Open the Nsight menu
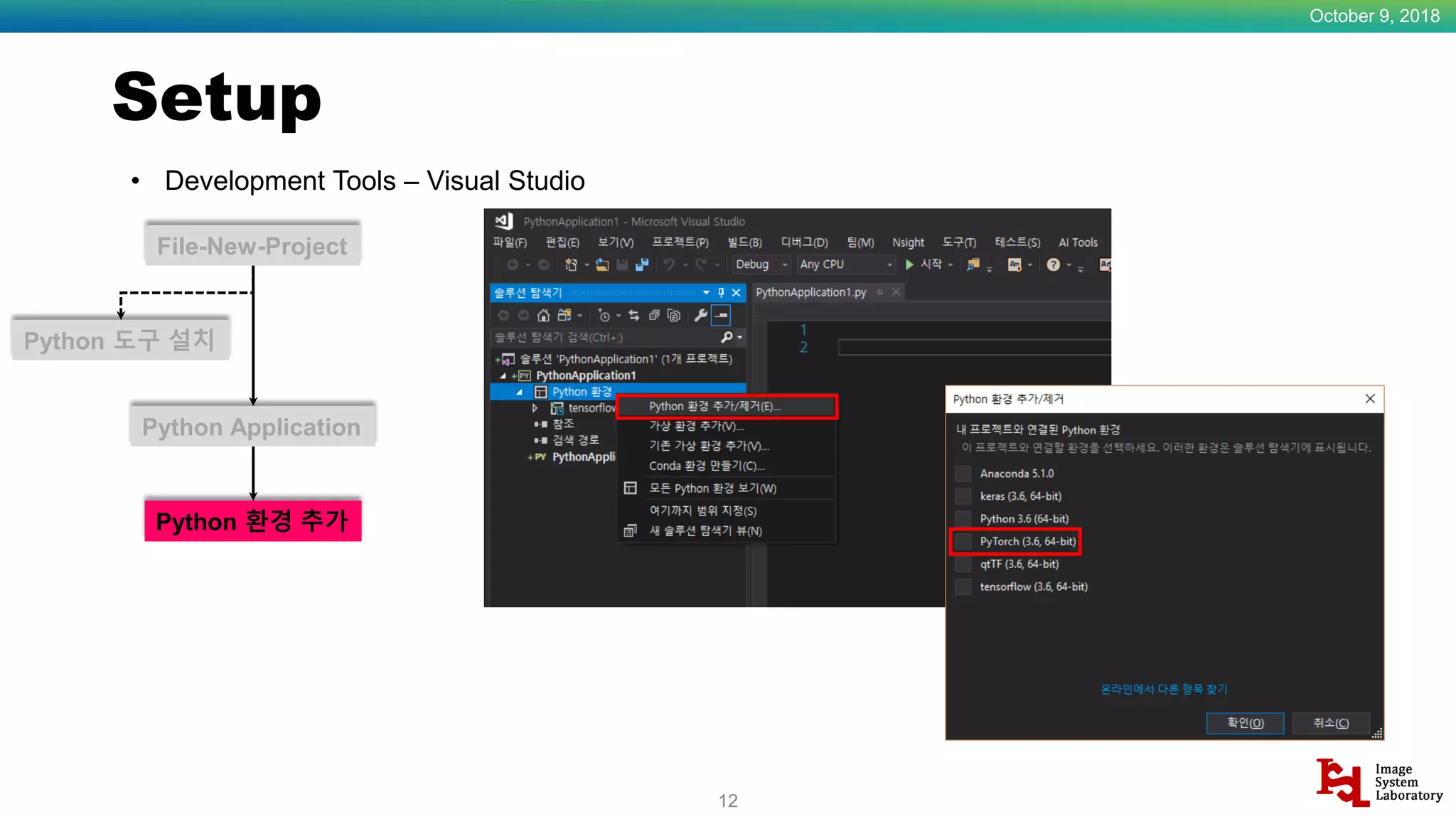 coord(908,242)
